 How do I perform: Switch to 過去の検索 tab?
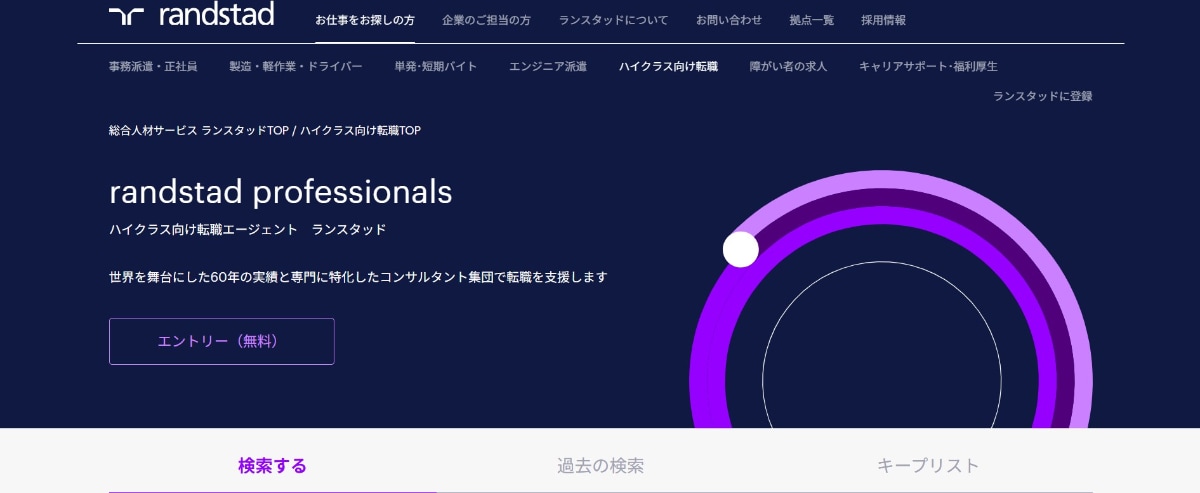pyautogui.click(x=600, y=466)
